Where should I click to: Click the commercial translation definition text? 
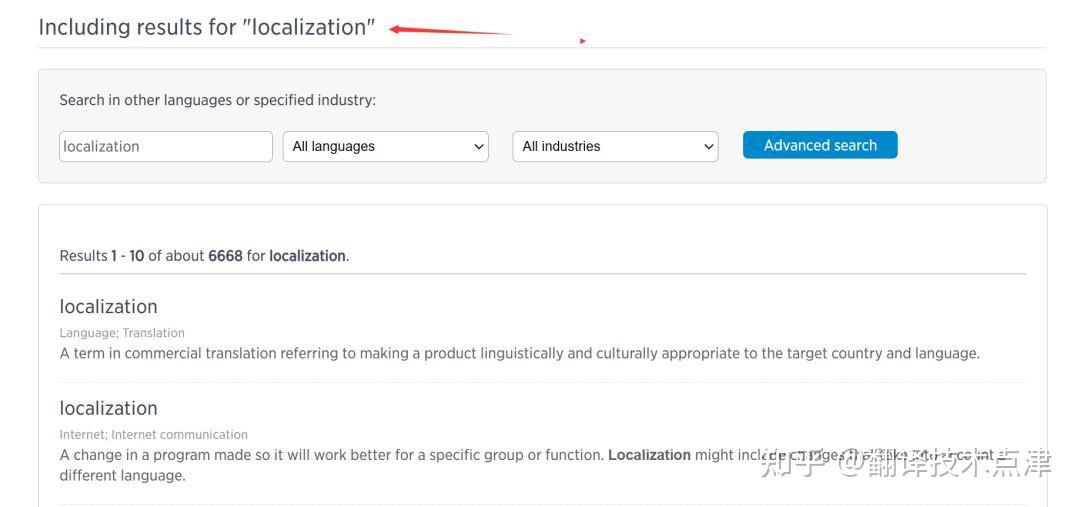pyautogui.click(x=519, y=353)
